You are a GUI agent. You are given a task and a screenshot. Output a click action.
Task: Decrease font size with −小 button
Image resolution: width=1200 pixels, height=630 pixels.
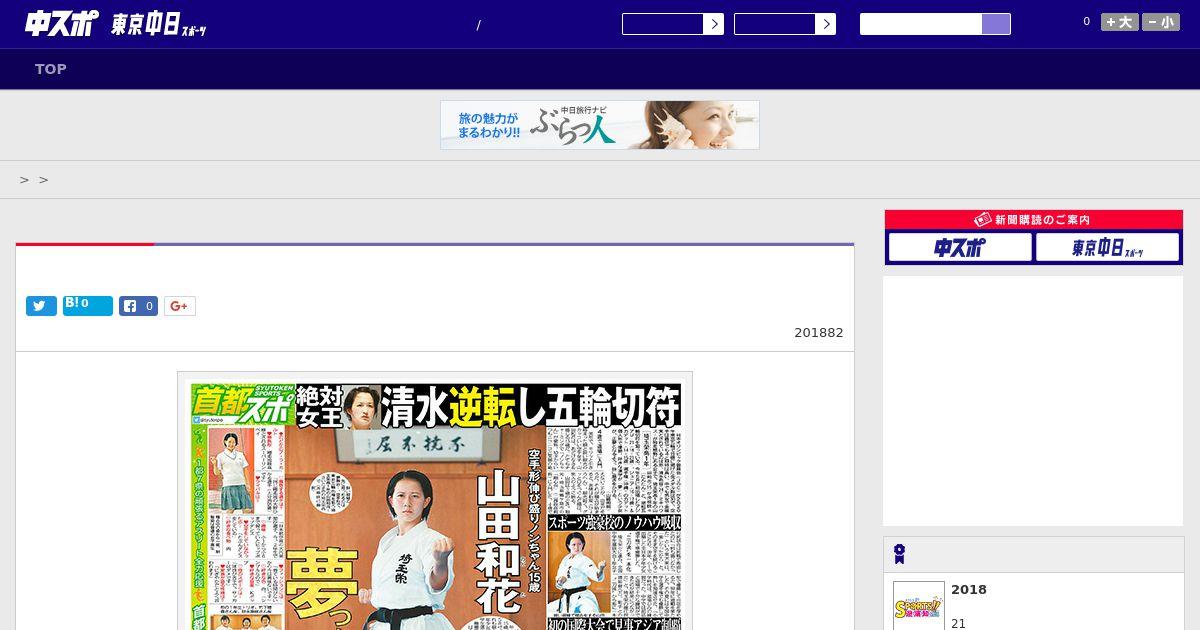(1161, 22)
